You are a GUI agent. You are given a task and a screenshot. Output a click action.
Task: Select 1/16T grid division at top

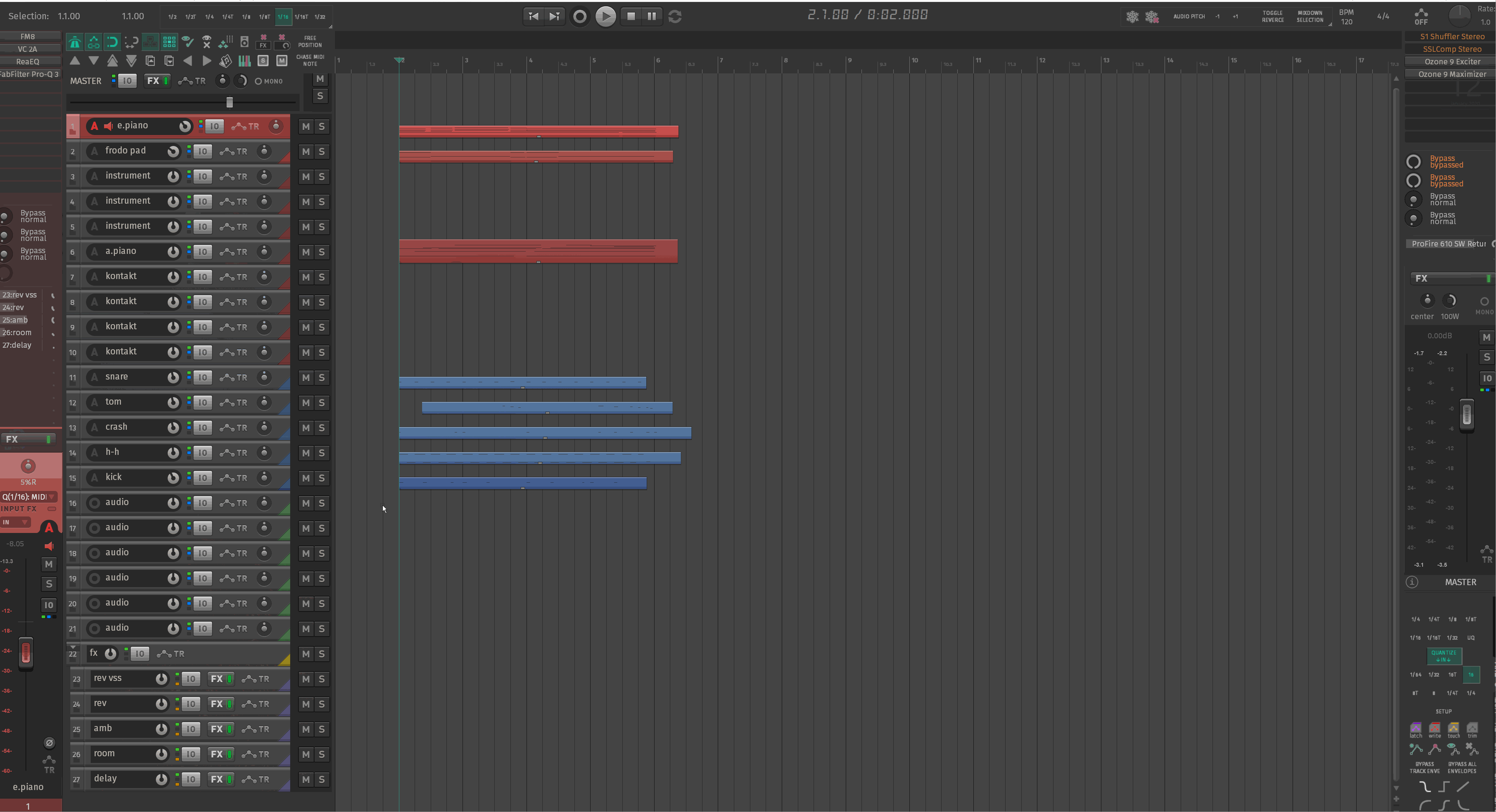pos(301,17)
